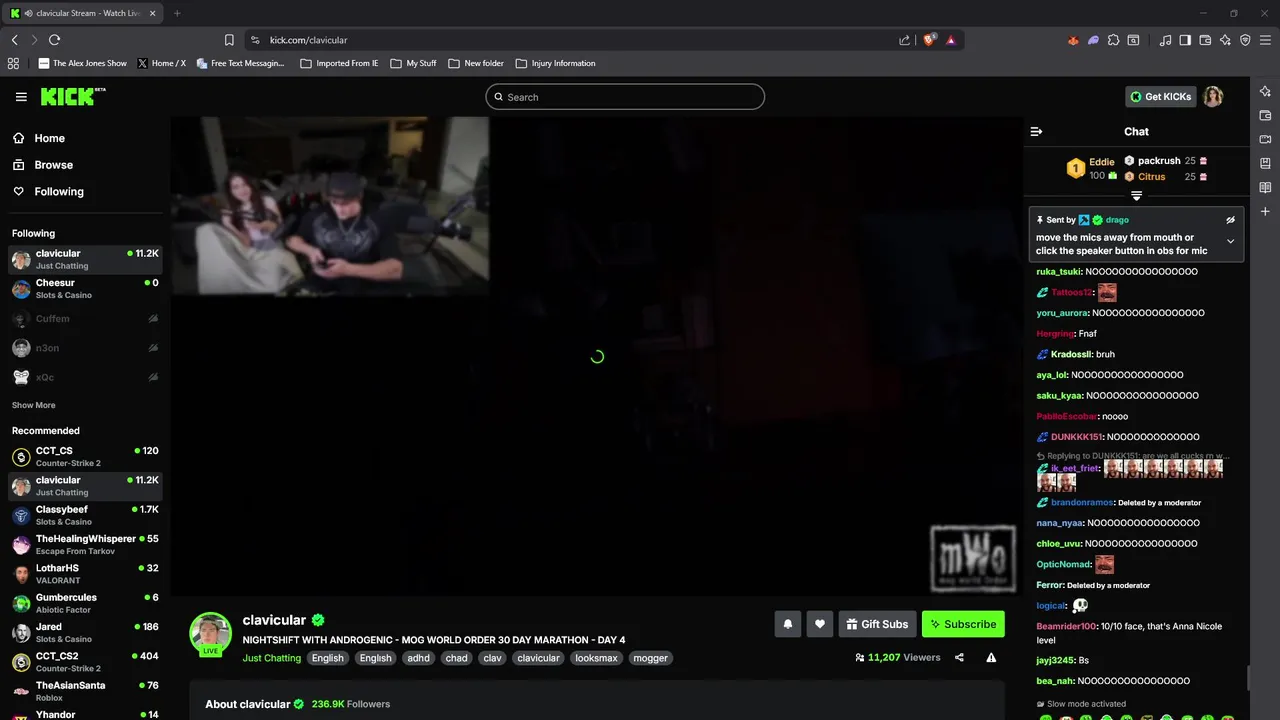Viewport: 1280px width, 720px height.
Task: Click the Just Chatting category link
Action: [x=271, y=658]
